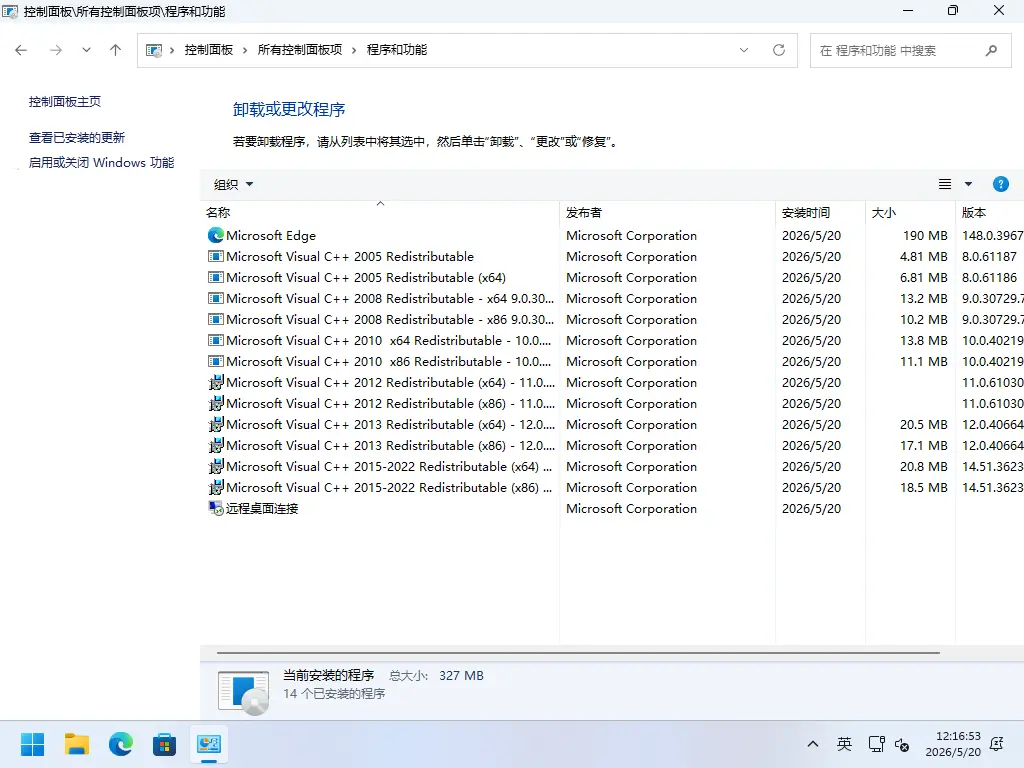Sort by the 发布者 column header

(667, 212)
